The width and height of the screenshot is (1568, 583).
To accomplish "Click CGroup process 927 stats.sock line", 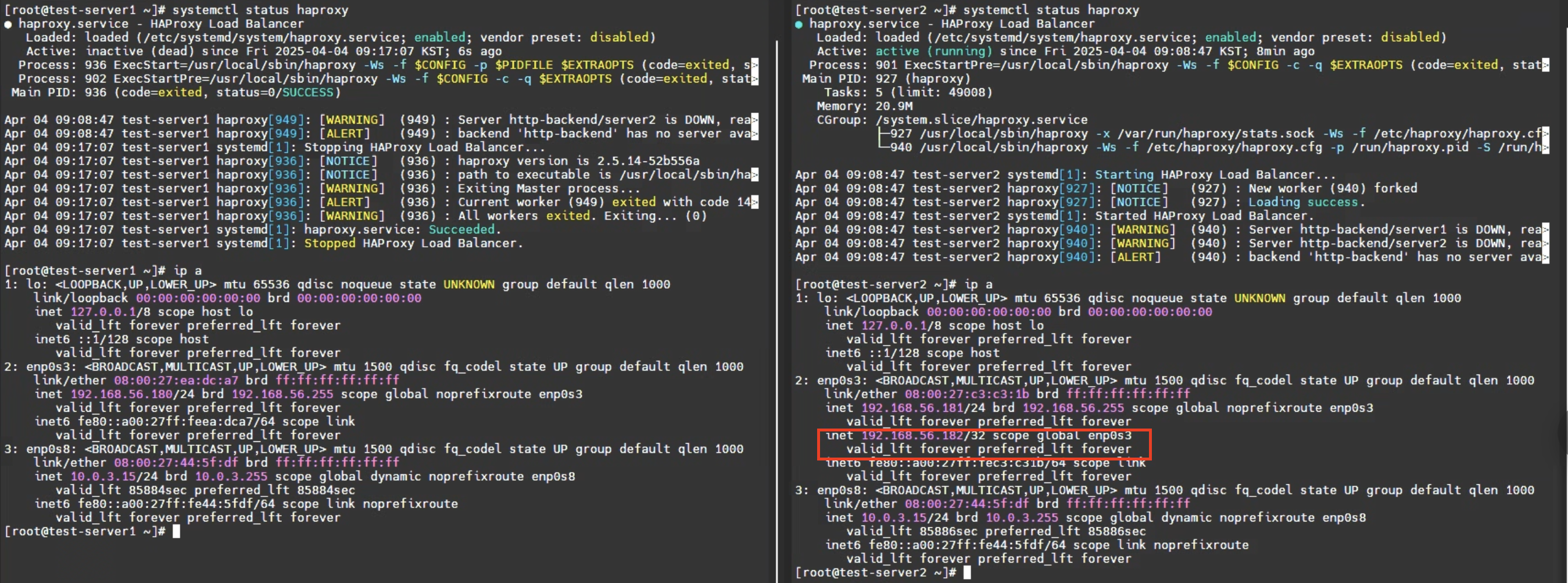I will click(x=1213, y=134).
